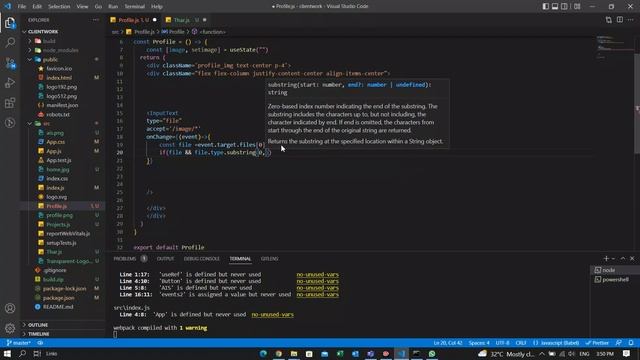Open editor more actions menu
The height and width of the screenshot is (360, 640).
(631, 20)
